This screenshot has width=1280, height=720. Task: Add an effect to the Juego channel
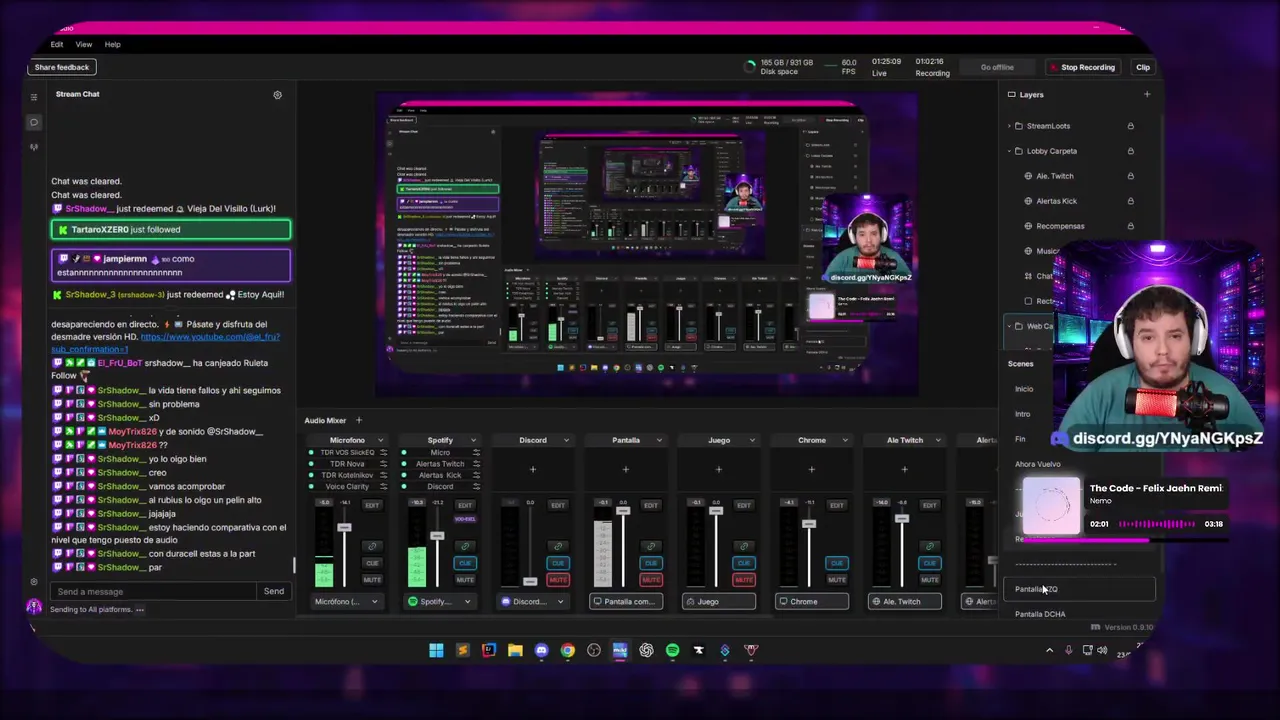(x=718, y=469)
